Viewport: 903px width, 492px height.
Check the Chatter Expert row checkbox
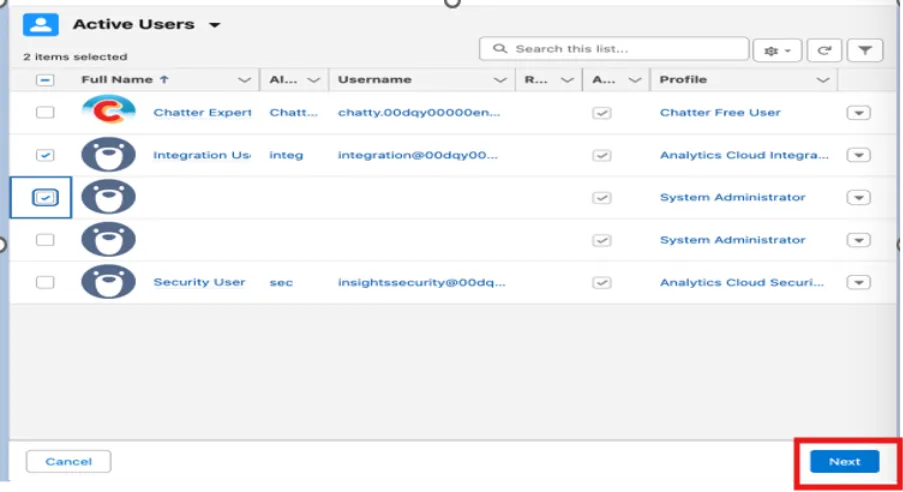(x=45, y=112)
